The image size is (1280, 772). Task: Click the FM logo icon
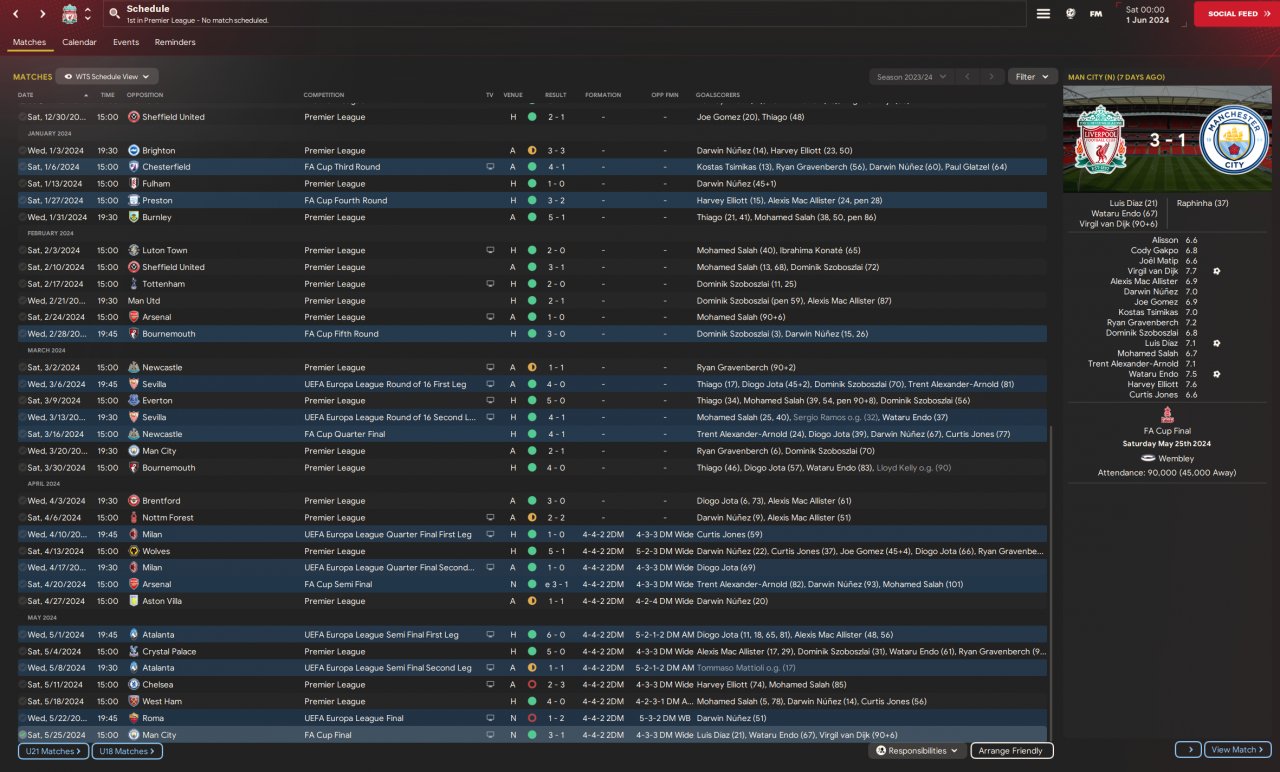tap(1096, 14)
